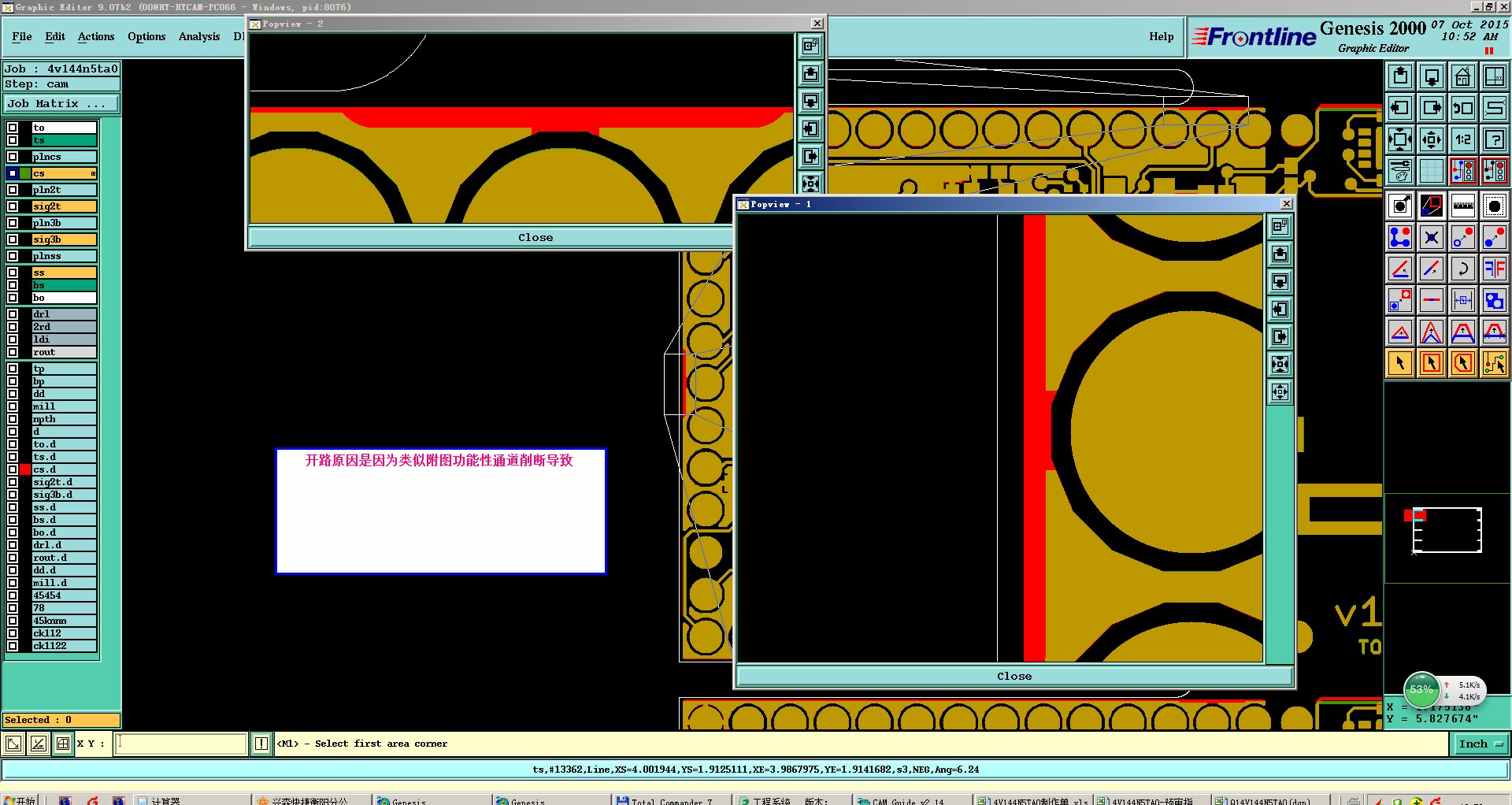Click the X Y coordinate input field

pyautogui.click(x=181, y=744)
